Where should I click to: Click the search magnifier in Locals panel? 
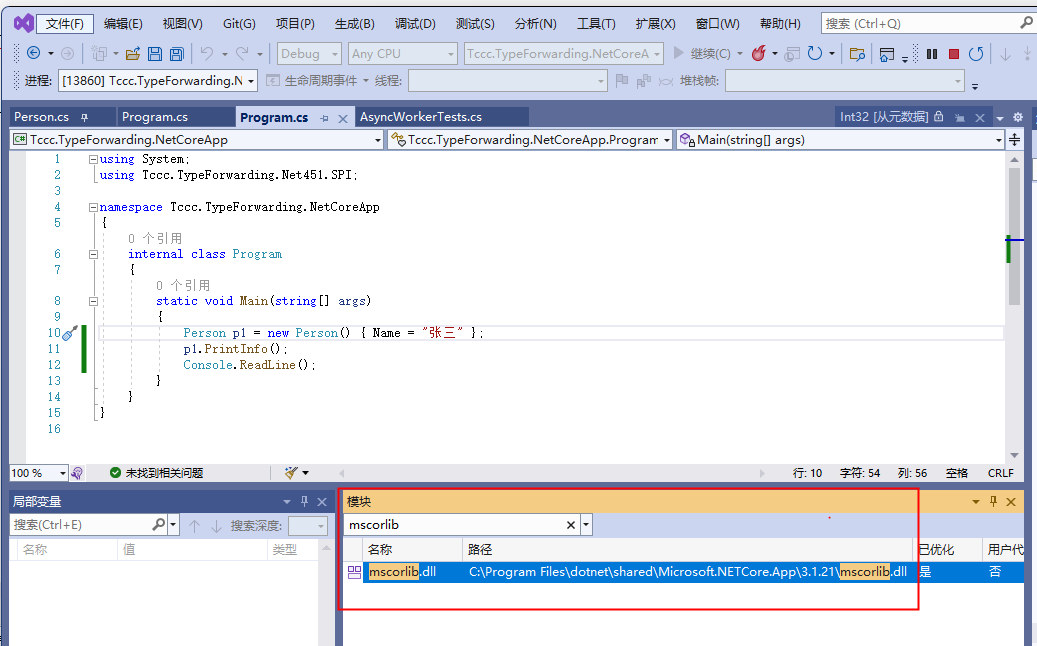tap(158, 524)
